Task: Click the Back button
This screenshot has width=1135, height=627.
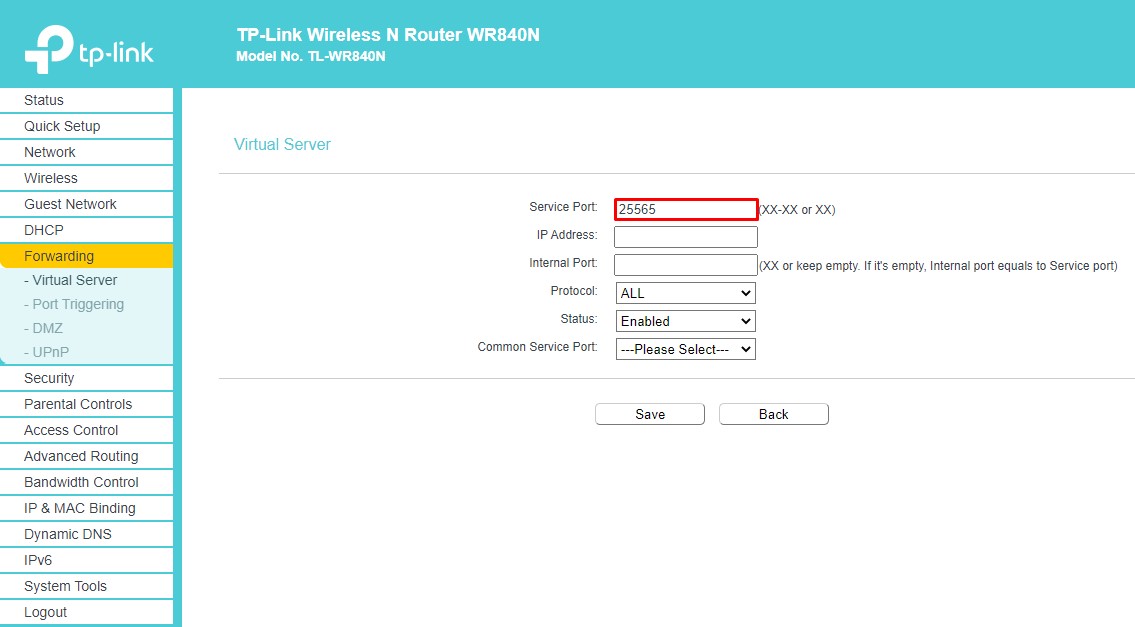Action: click(x=774, y=414)
